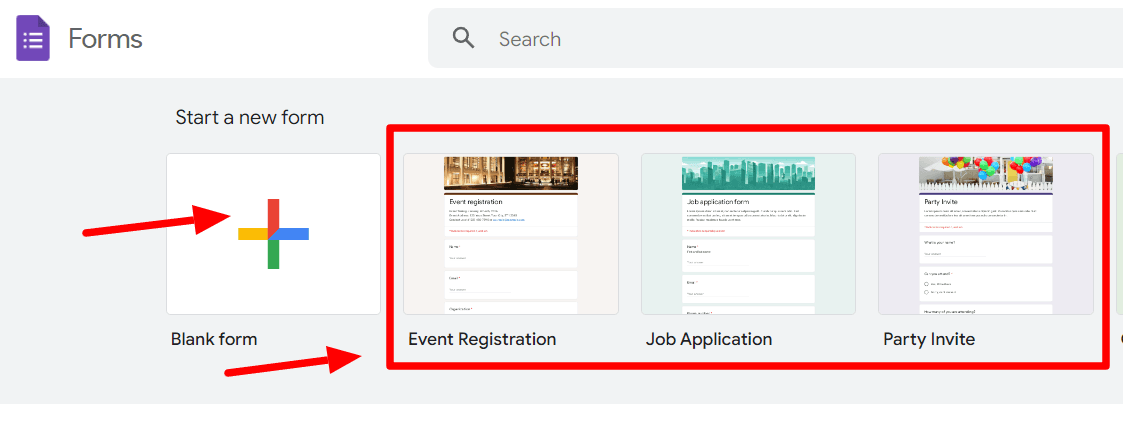Click the "Start a new form" heading
This screenshot has height=433, width=1123.
250,117
